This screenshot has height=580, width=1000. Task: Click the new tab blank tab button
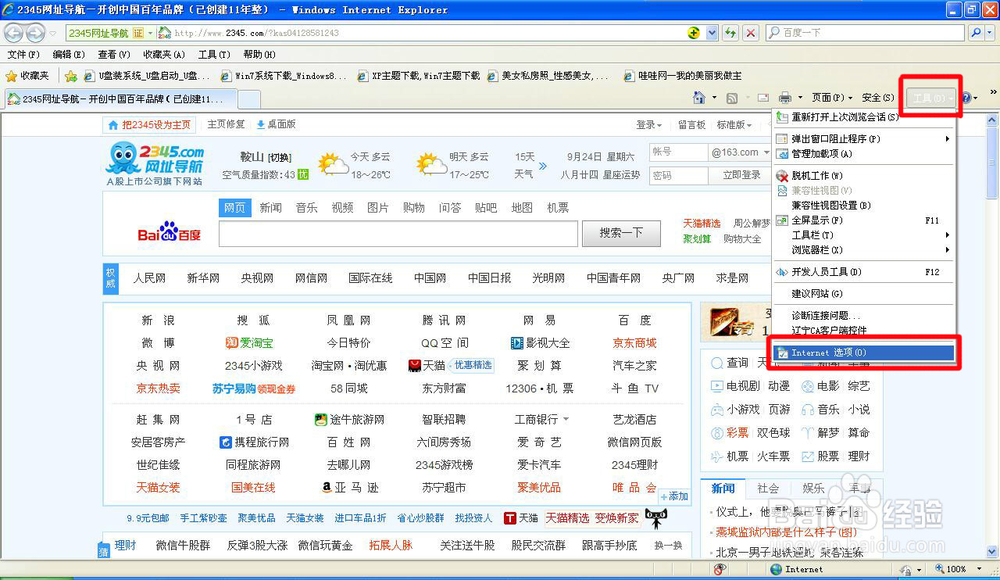click(x=249, y=99)
